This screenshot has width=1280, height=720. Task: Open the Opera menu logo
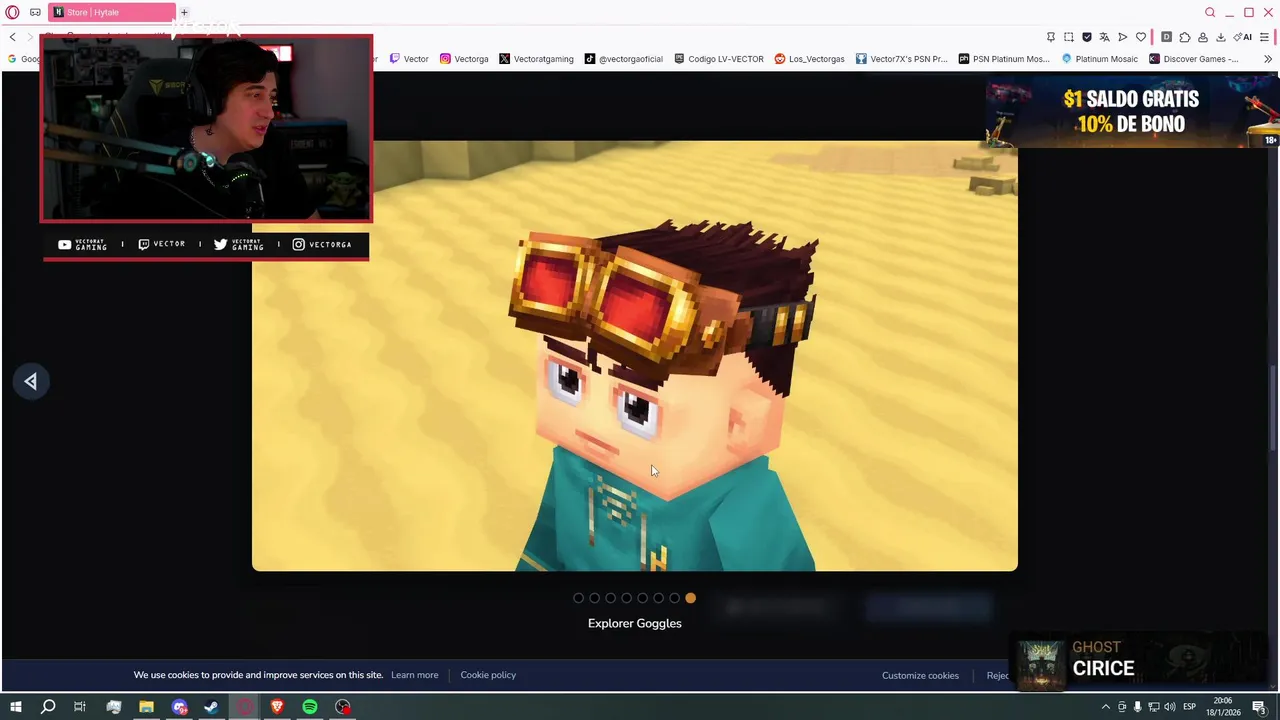(12, 12)
